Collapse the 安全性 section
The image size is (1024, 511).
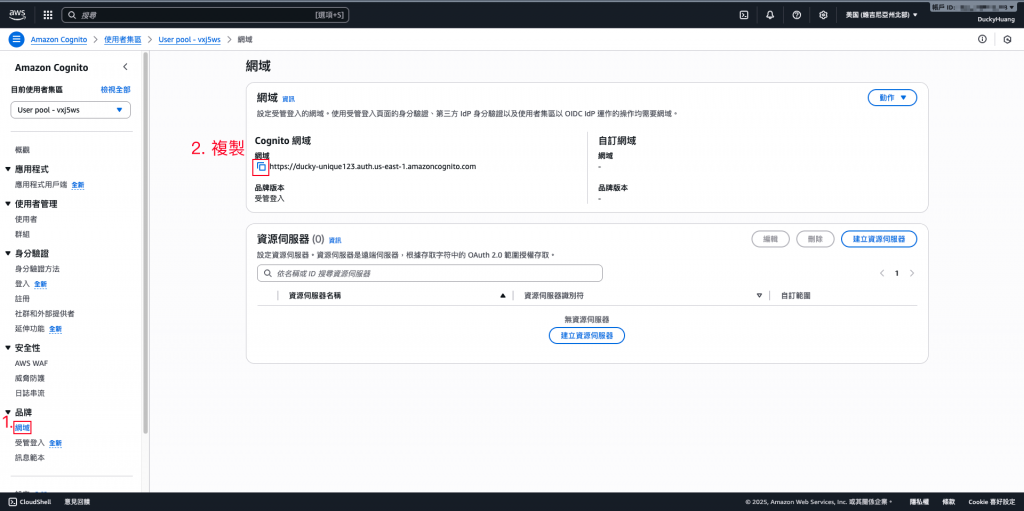pos(8,348)
